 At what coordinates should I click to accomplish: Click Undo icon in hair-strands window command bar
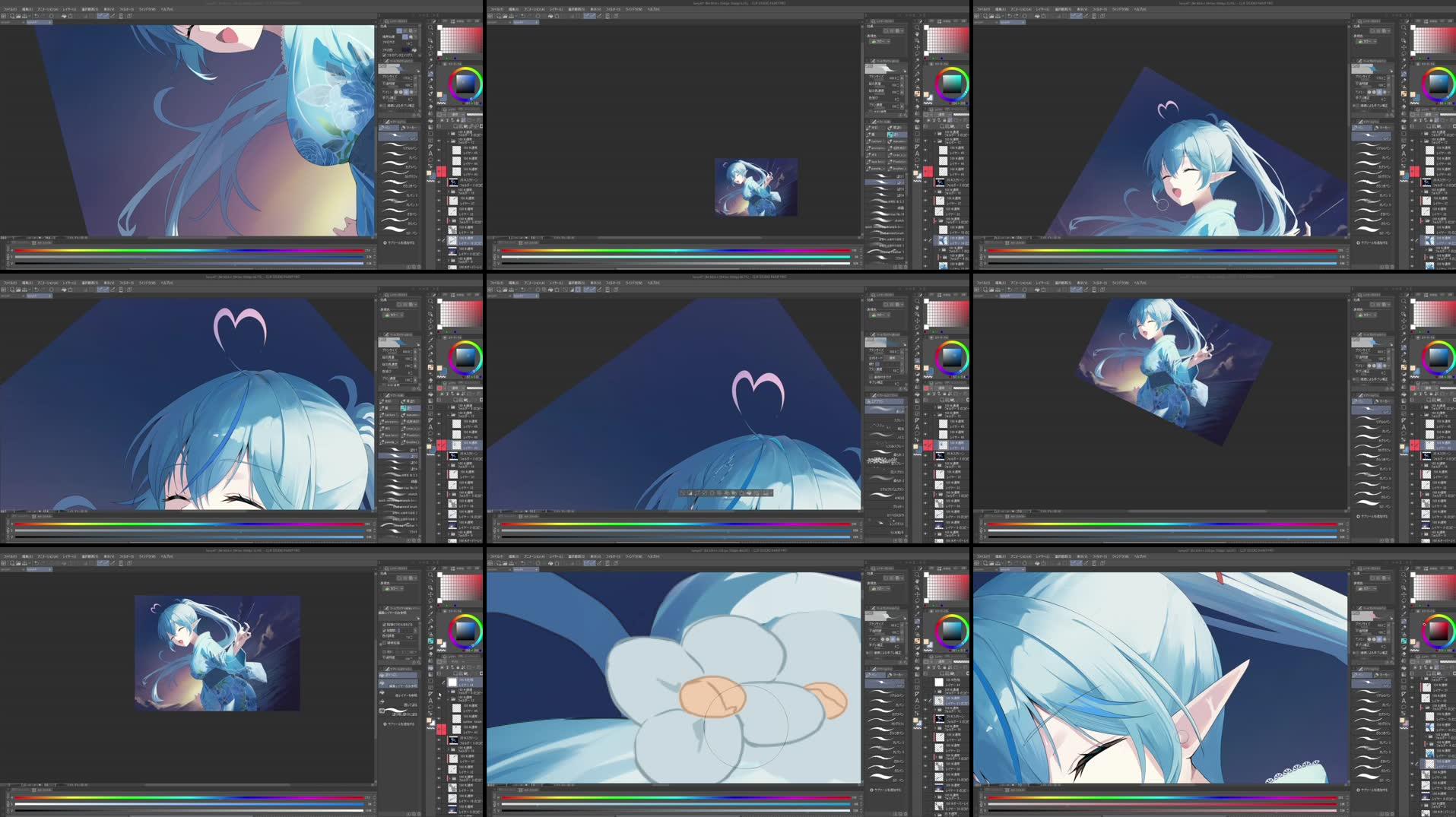pyautogui.click(x=38, y=16)
